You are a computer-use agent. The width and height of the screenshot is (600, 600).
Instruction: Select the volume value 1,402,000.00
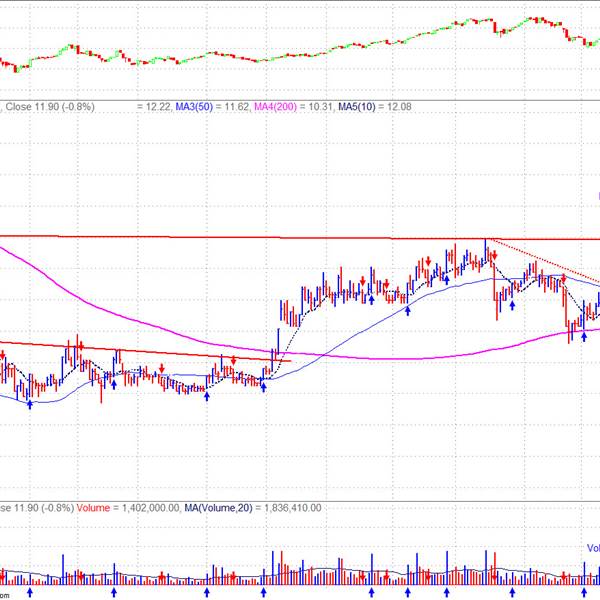click(x=150, y=508)
